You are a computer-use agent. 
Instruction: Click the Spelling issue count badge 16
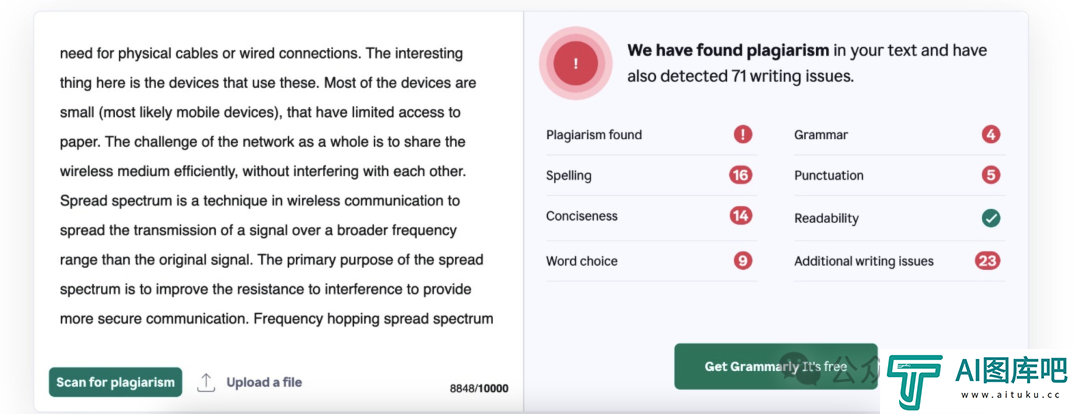click(740, 175)
